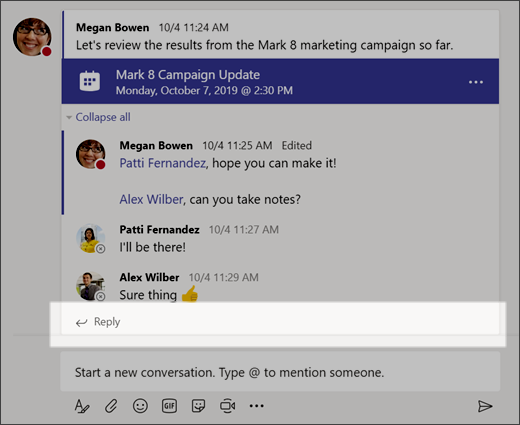Open Alex Wilber mention link
The height and width of the screenshot is (425, 520).
pos(151,199)
